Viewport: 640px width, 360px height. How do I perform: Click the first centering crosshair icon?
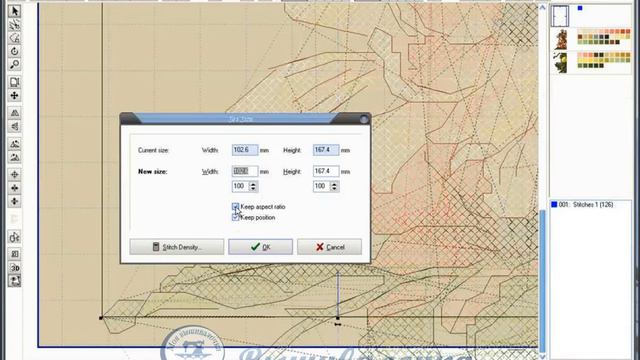tap(14, 175)
